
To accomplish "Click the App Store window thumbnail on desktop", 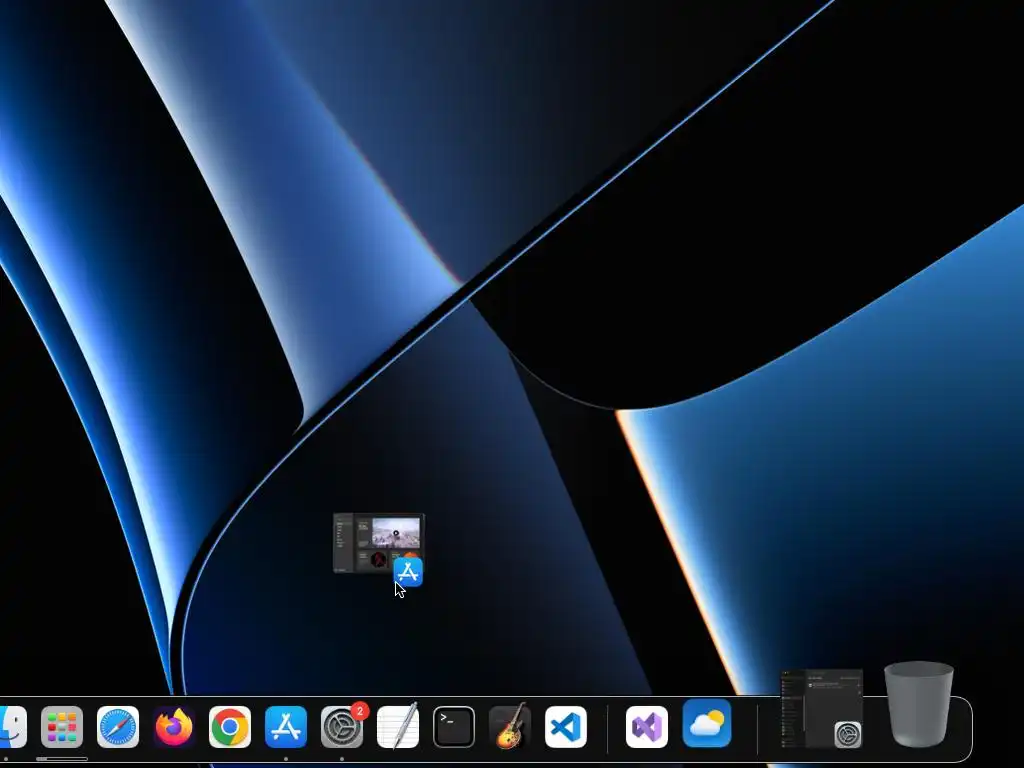I will [379, 543].
